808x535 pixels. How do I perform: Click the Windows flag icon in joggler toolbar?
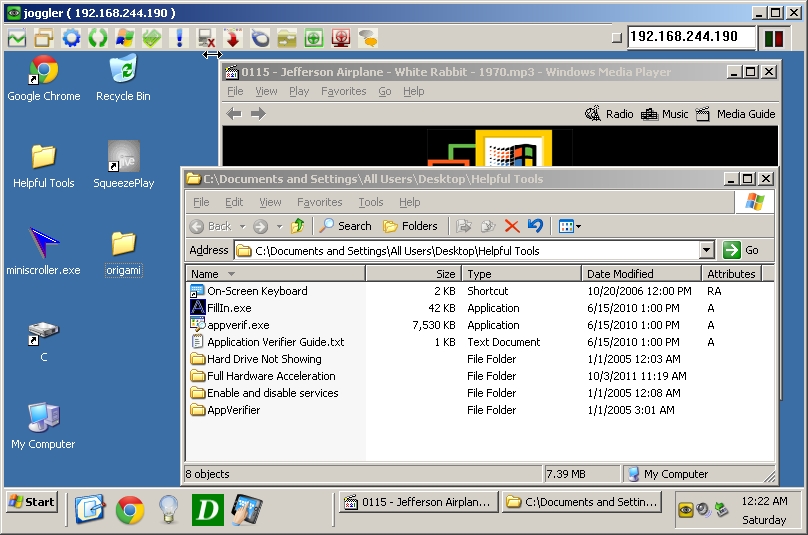125,38
